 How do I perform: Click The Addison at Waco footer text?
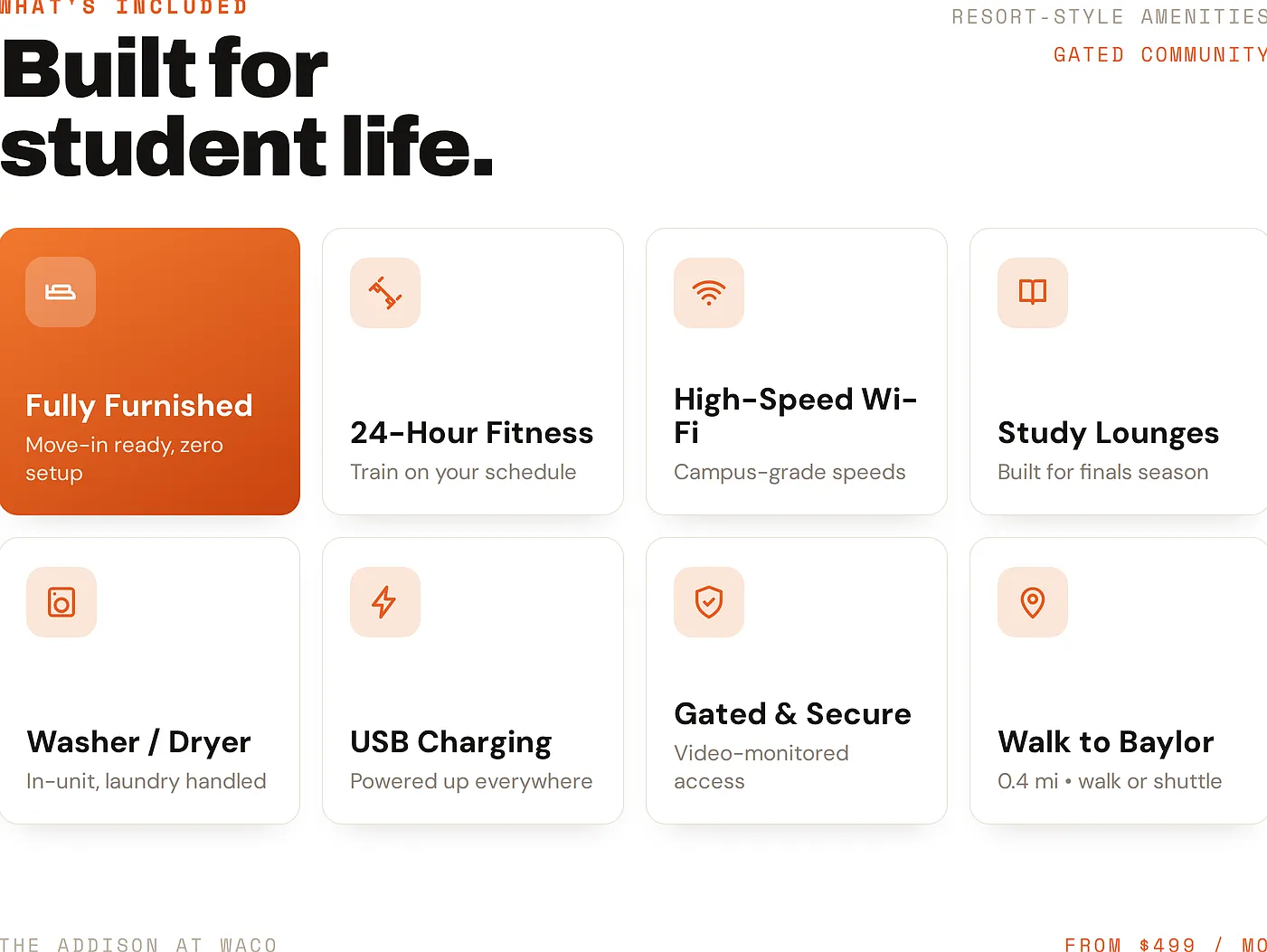(138, 945)
